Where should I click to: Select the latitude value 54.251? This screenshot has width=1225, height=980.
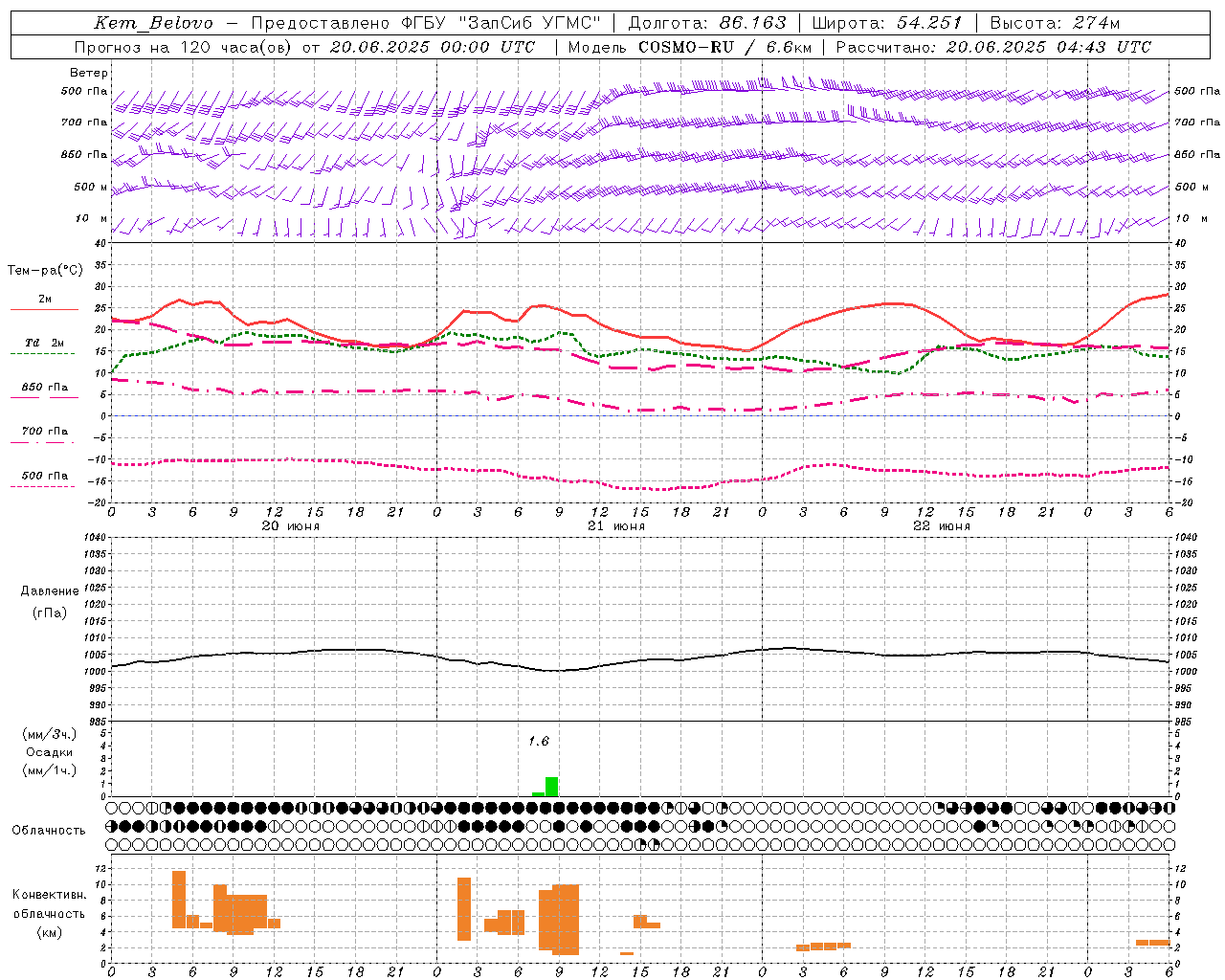(929, 23)
